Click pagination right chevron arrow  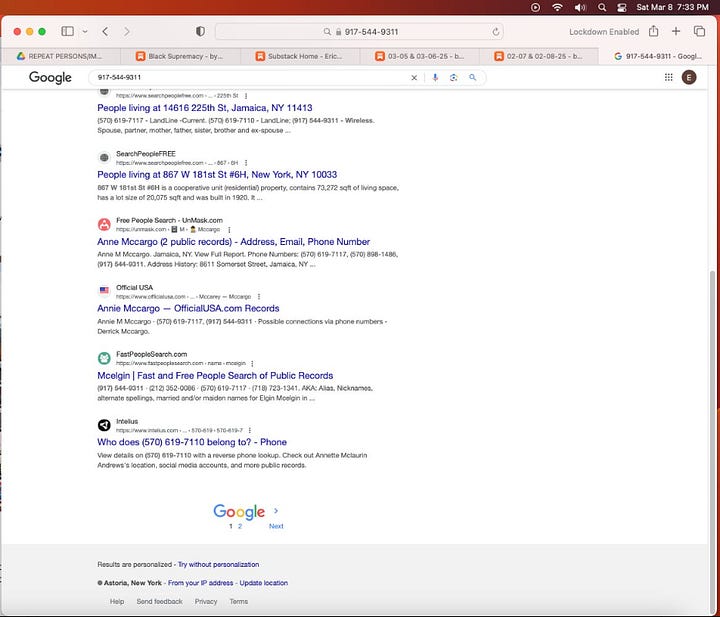(x=276, y=510)
